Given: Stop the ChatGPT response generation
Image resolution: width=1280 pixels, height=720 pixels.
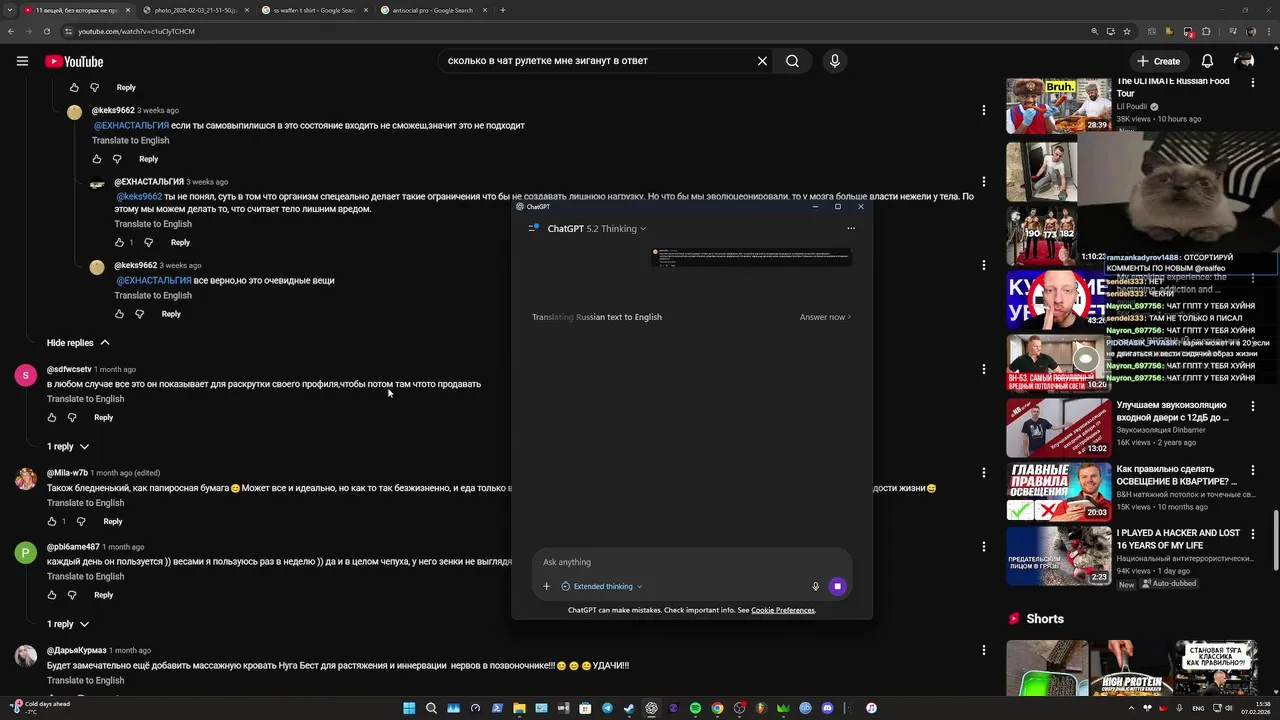Looking at the screenshot, I should 837,587.
